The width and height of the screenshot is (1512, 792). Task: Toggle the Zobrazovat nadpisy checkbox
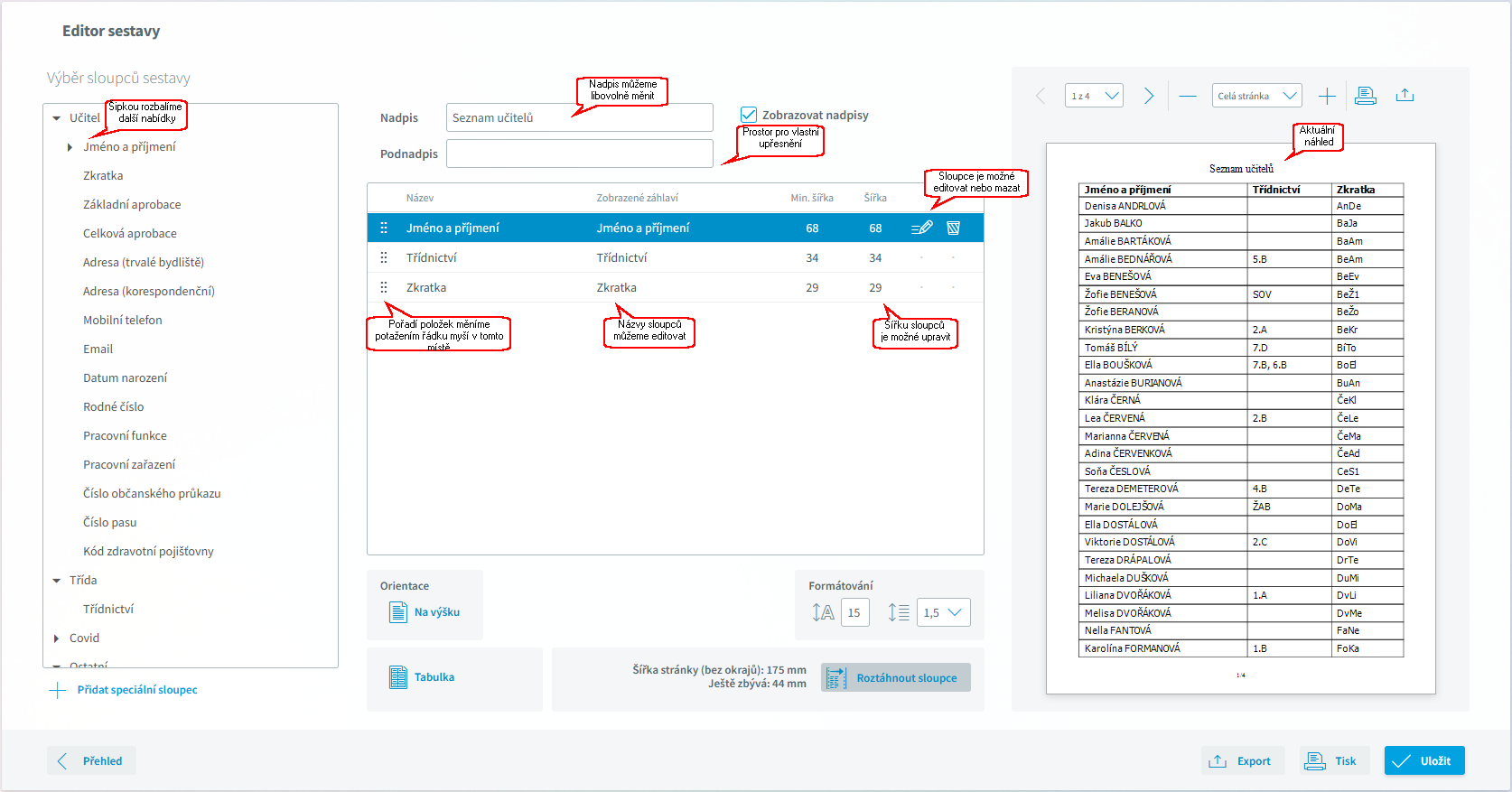[749, 115]
